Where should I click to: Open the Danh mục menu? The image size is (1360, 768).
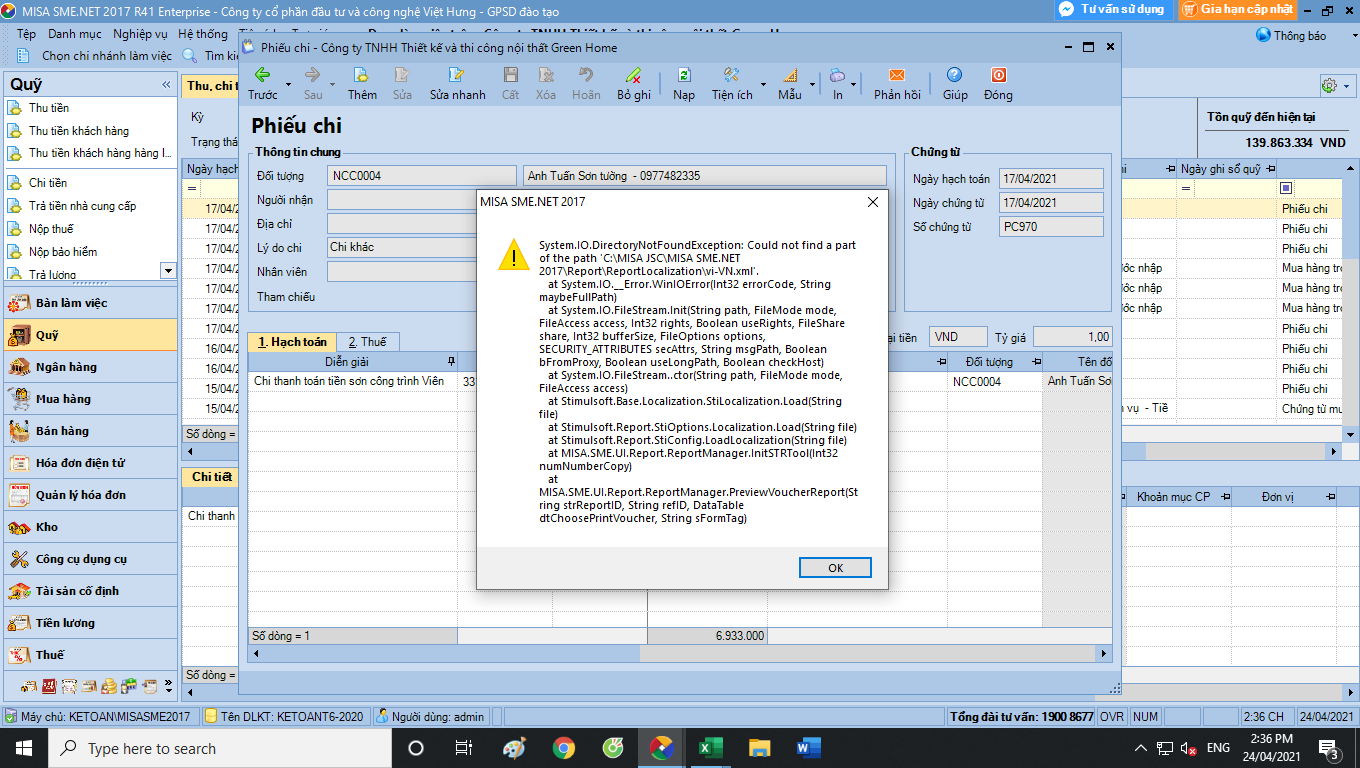pos(74,34)
